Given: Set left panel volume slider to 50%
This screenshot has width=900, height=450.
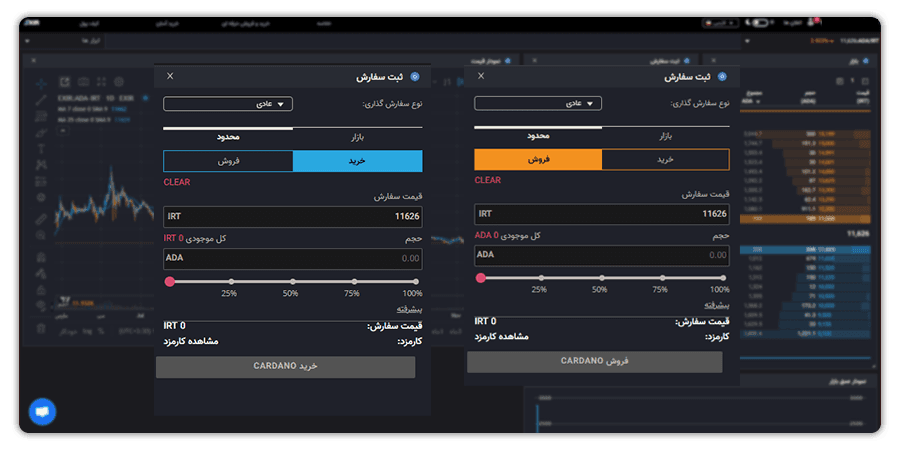Looking at the screenshot, I should pyautogui.click(x=293, y=282).
